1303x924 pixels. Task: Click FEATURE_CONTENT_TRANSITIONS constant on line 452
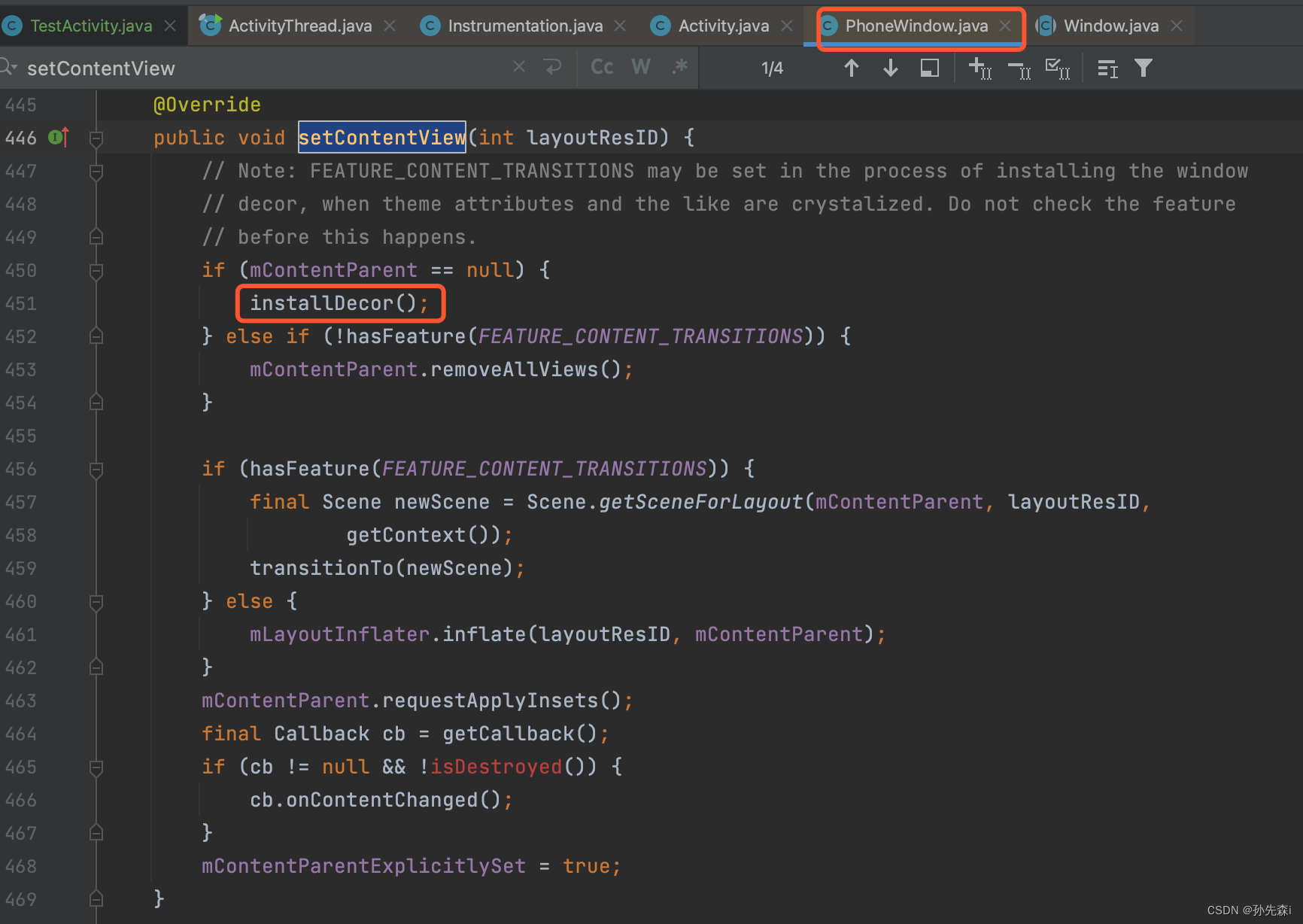pyautogui.click(x=641, y=336)
